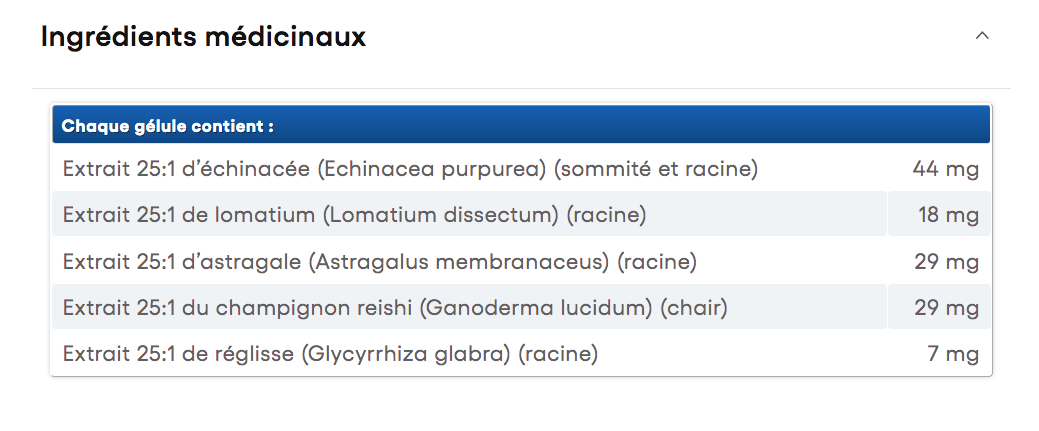Click the Latin name Echinacea purpurea
This screenshot has width=1039, height=431.
tap(435, 169)
